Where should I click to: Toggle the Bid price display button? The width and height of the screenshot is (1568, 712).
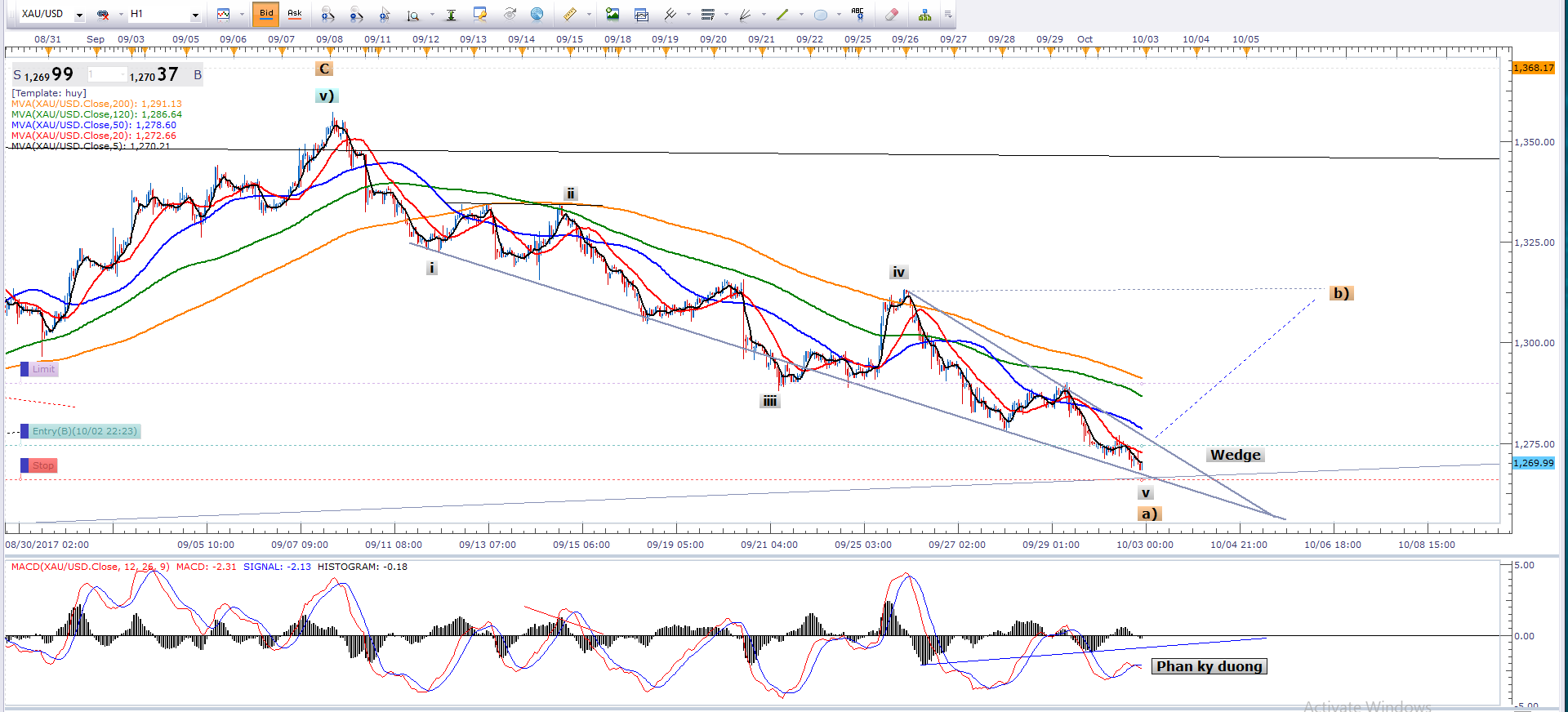click(266, 14)
